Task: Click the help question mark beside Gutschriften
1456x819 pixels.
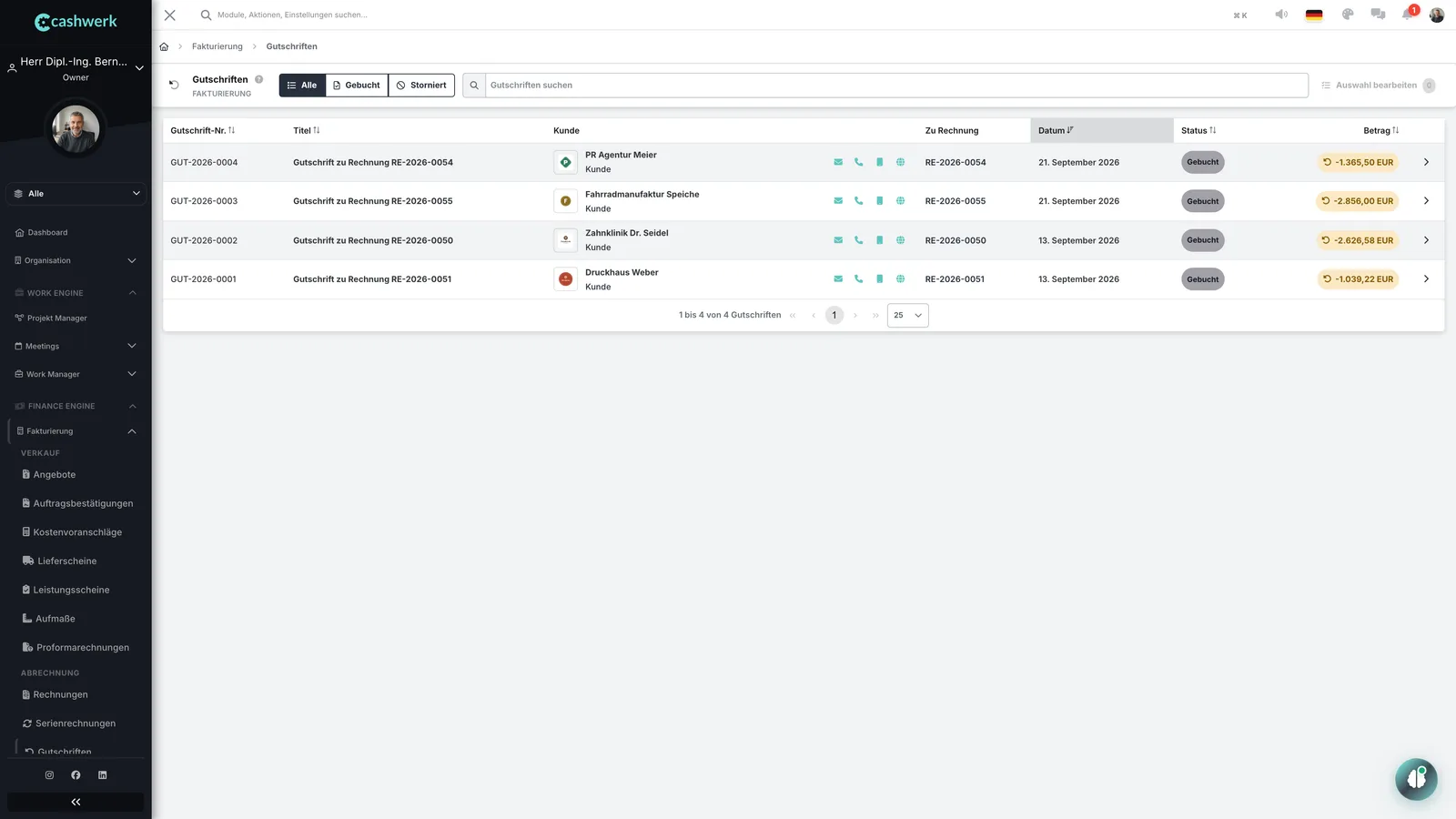Action: coord(259,79)
